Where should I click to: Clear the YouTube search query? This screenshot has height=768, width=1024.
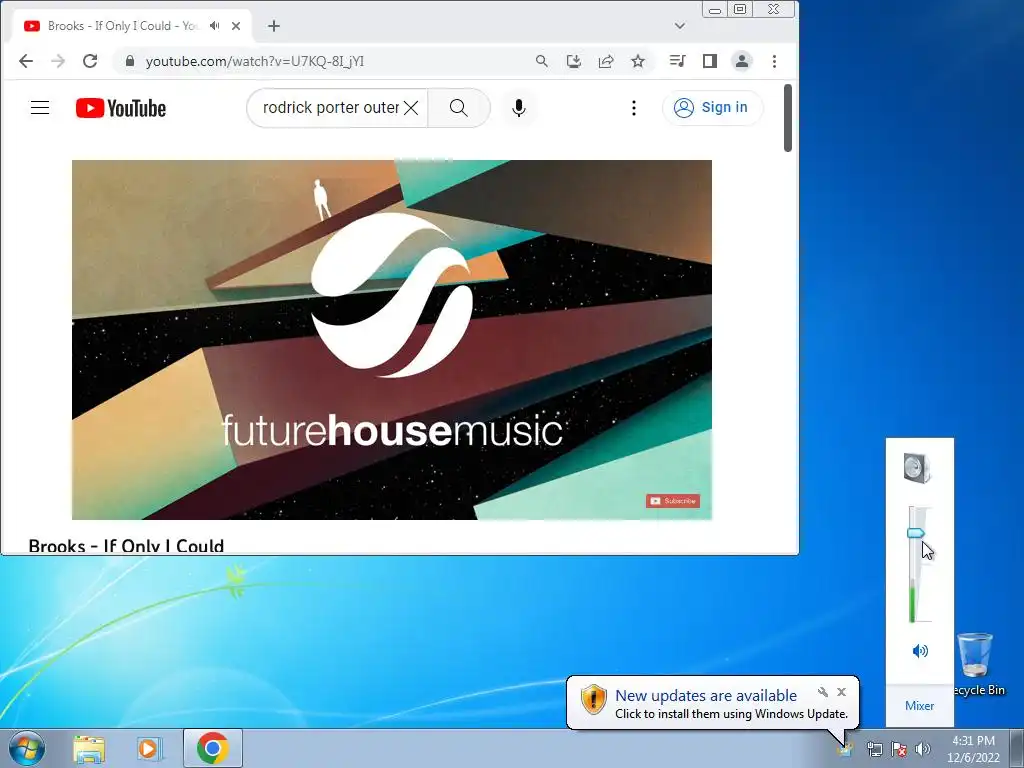point(411,108)
